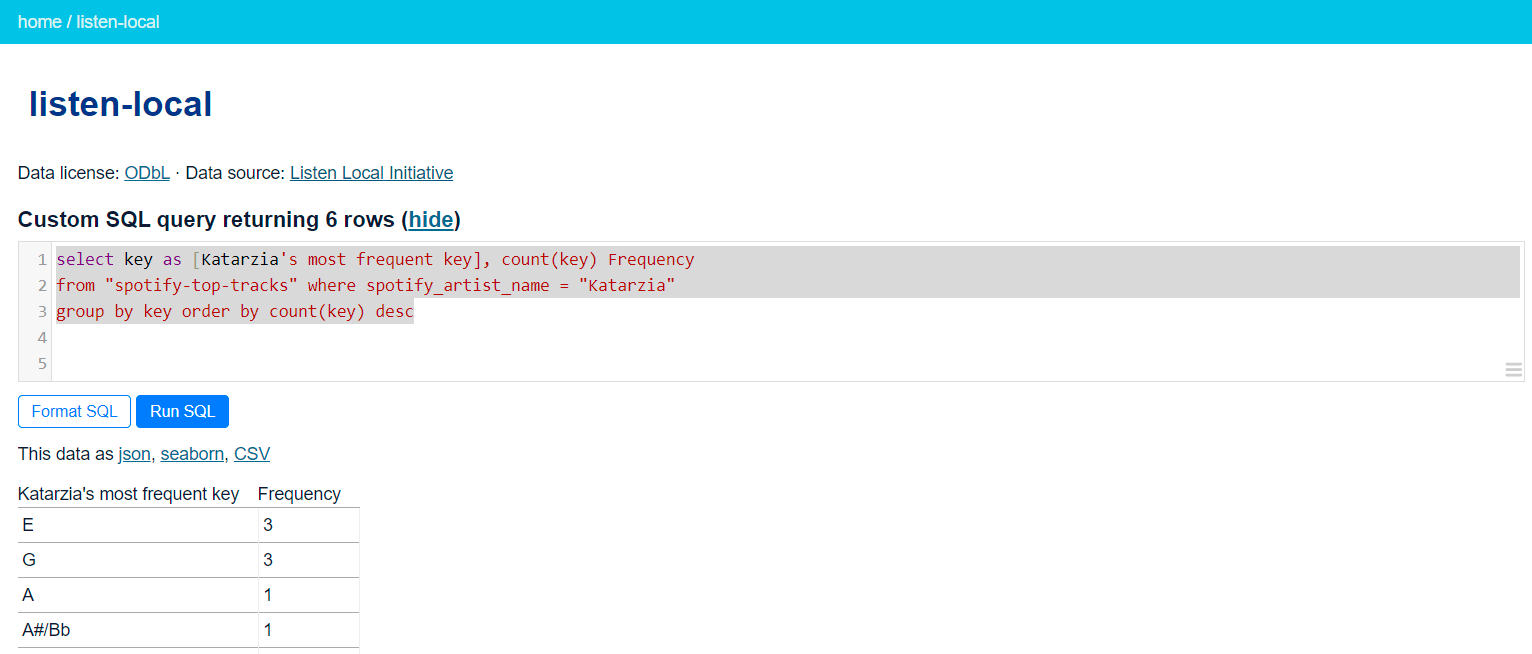
Task: Click the home breadcrumb link
Action: click(39, 22)
